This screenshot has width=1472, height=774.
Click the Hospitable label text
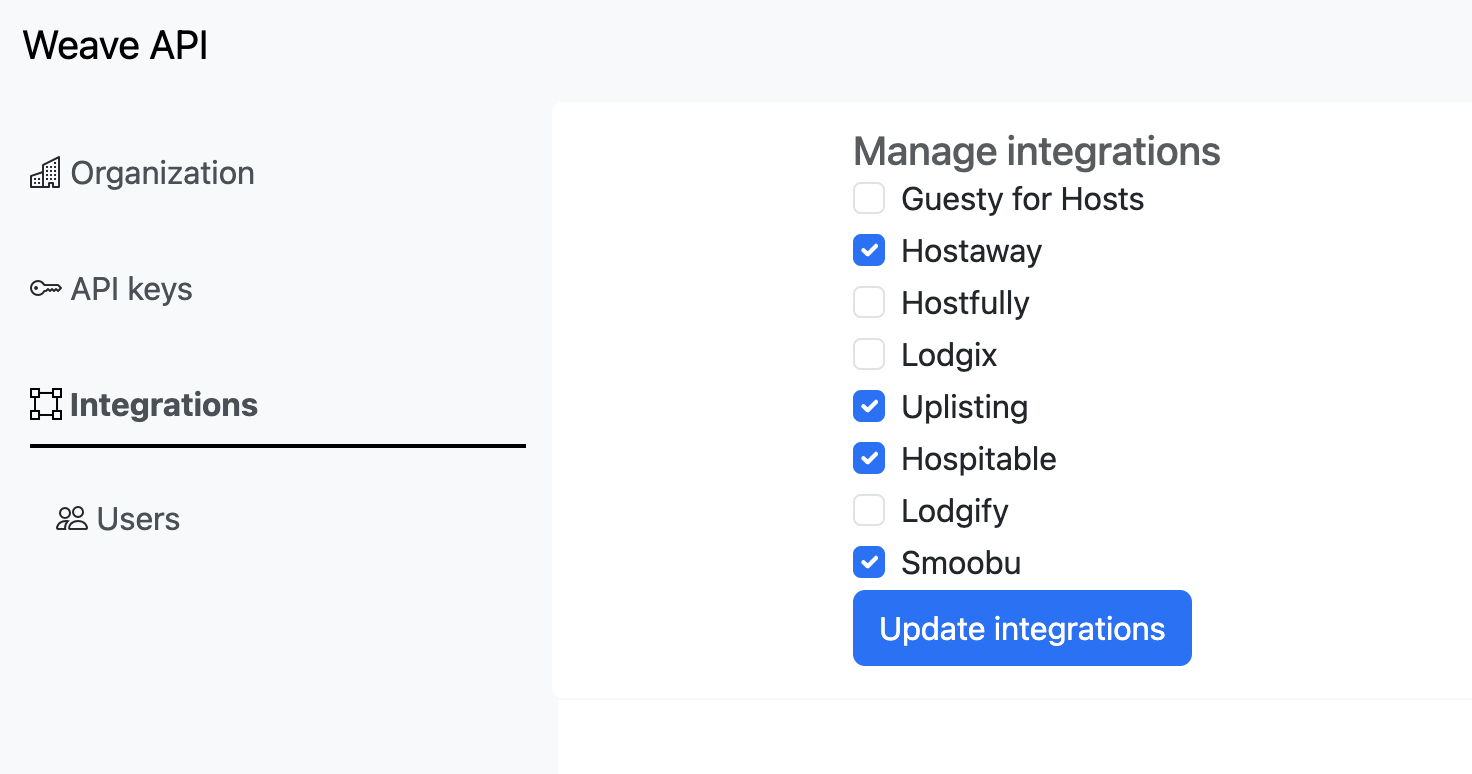978,459
